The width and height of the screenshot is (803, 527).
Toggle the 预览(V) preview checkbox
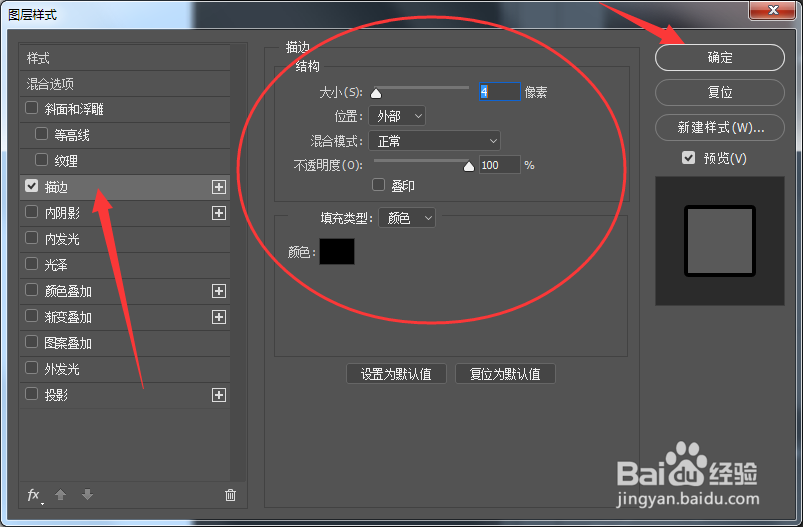coord(689,158)
